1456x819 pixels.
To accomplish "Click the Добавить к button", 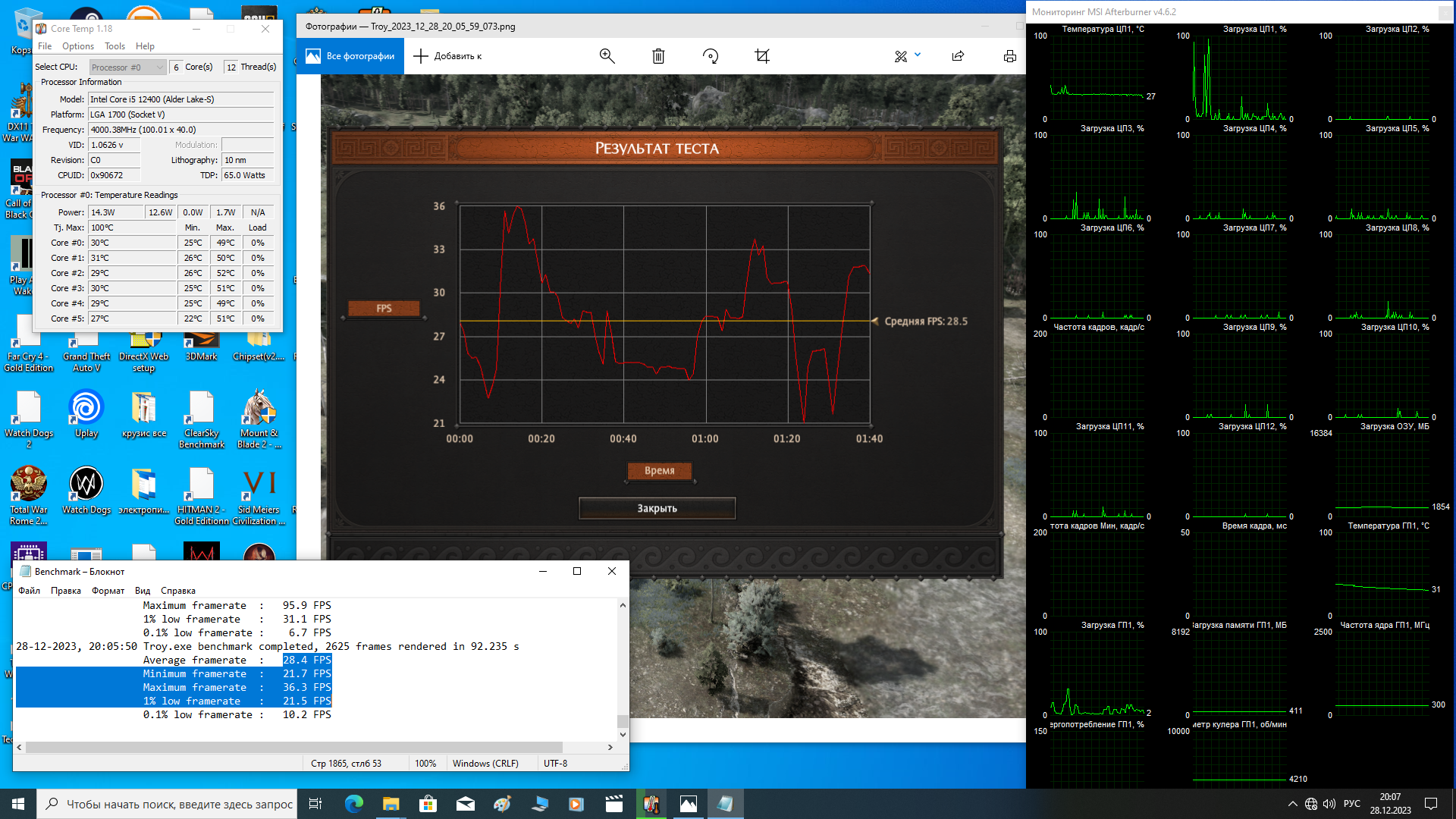I will pos(447,56).
